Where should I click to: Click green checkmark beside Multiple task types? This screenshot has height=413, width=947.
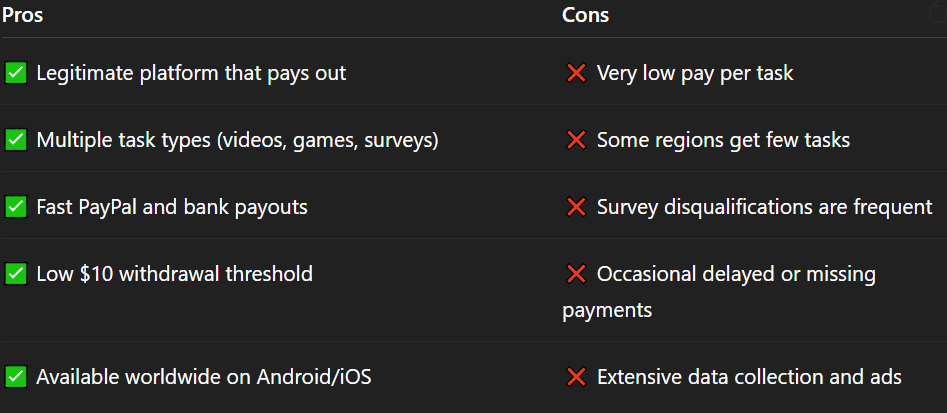coord(16,141)
